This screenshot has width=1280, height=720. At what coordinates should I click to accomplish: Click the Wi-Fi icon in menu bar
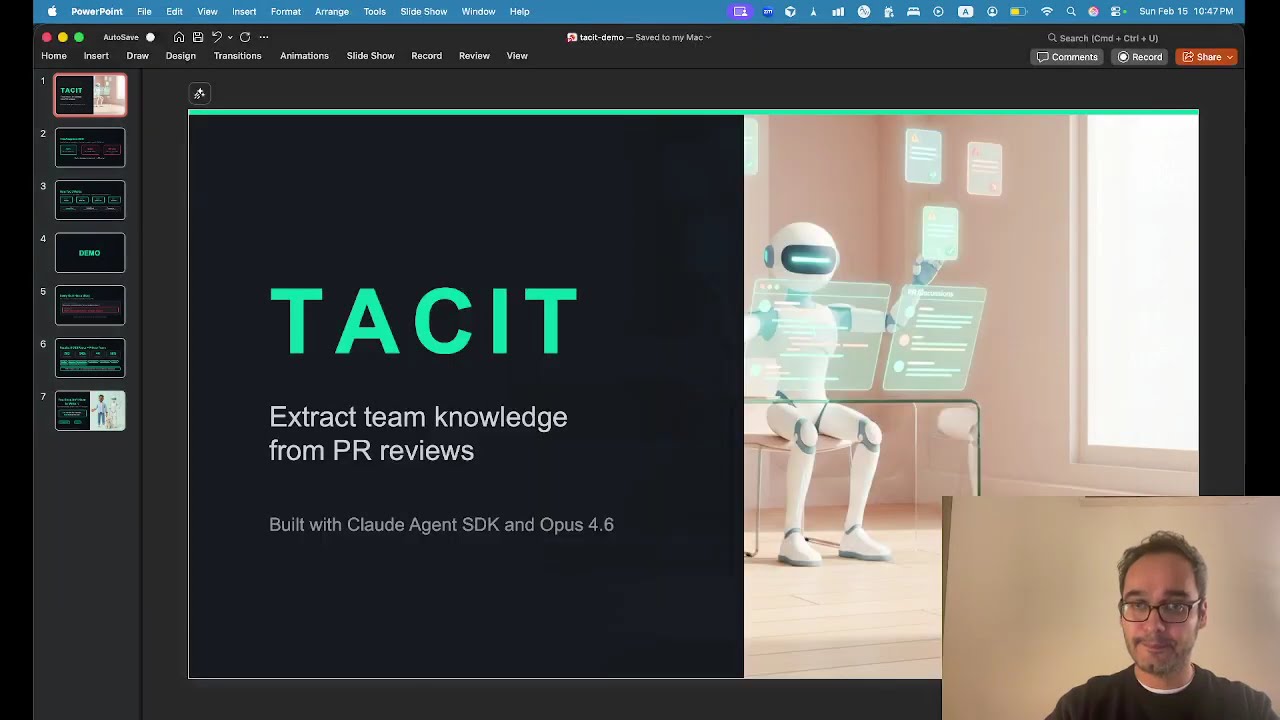(1047, 12)
